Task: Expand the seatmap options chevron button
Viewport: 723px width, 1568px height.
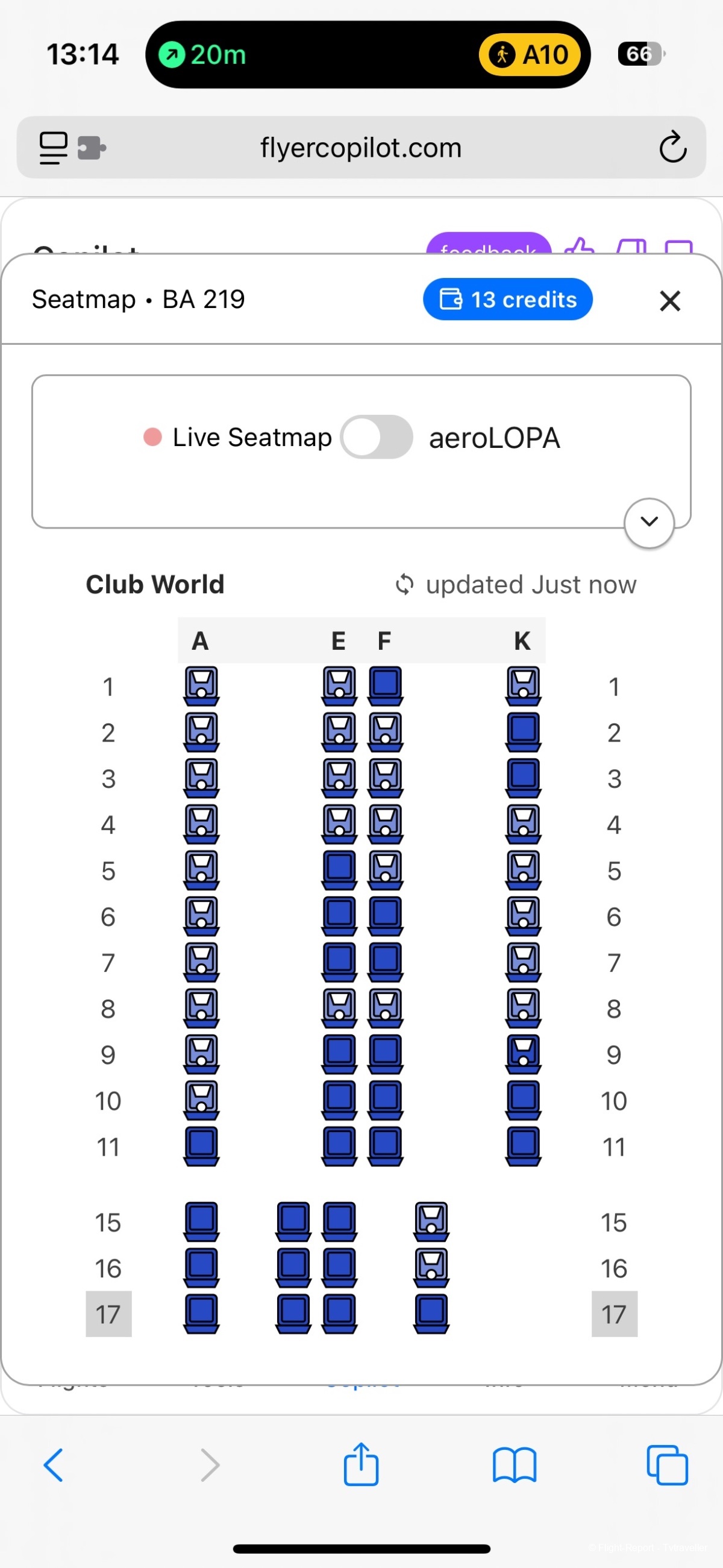Action: (649, 522)
